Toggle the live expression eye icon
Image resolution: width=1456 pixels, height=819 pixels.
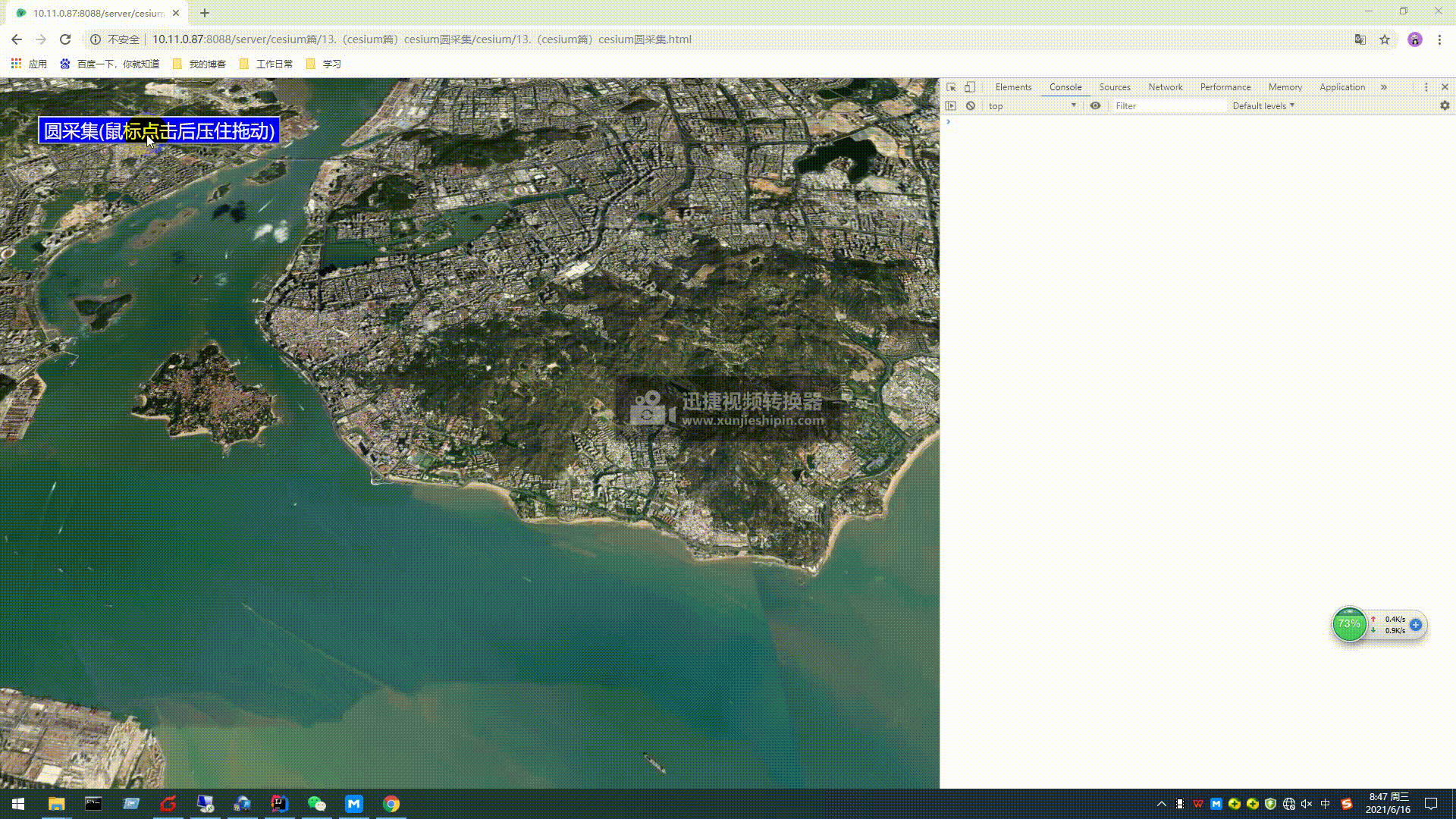coord(1095,106)
